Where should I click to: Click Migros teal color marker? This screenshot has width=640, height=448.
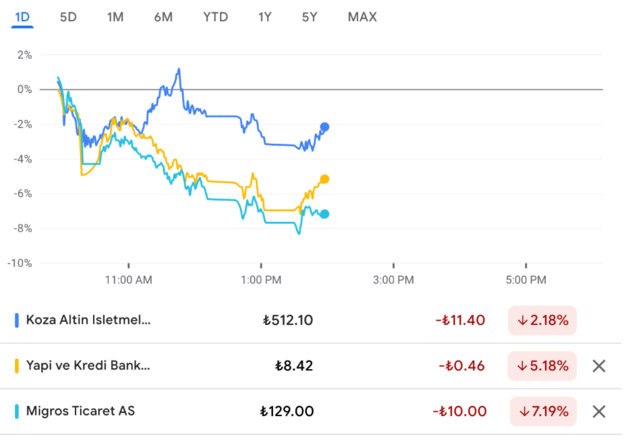click(16, 411)
